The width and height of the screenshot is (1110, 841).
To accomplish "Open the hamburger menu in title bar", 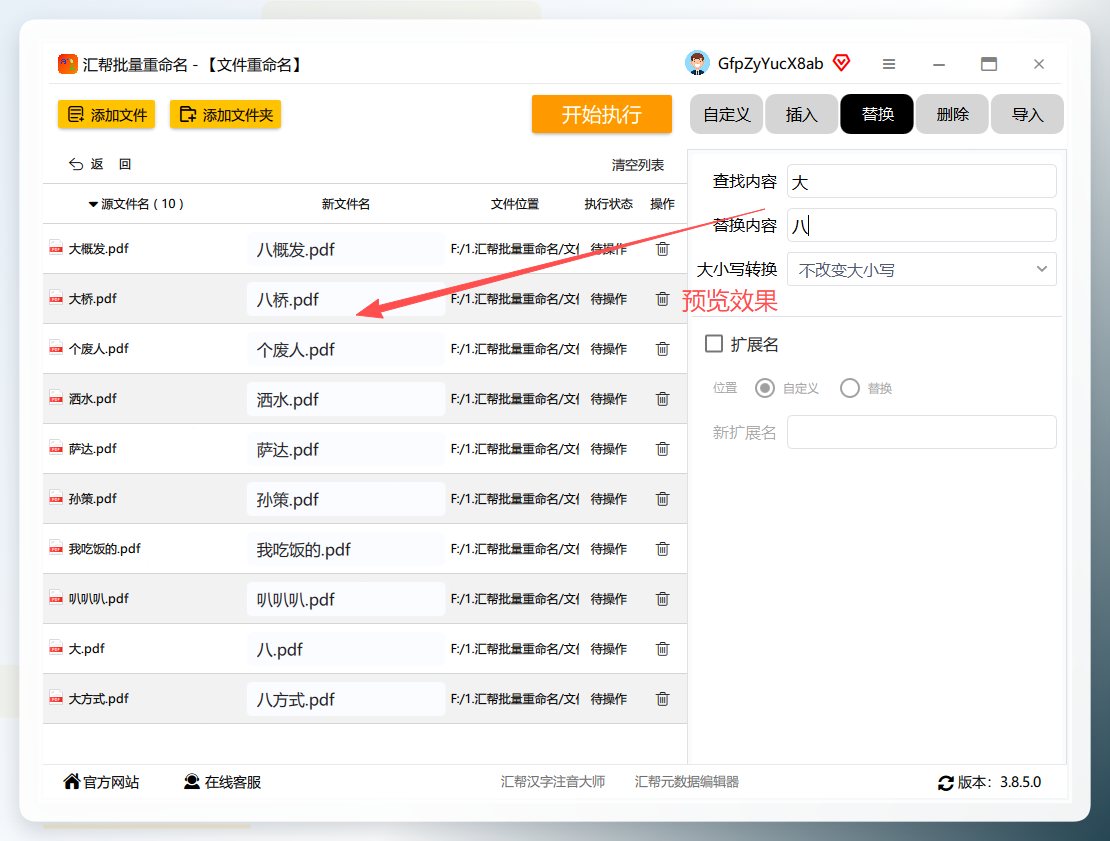I will click(889, 64).
